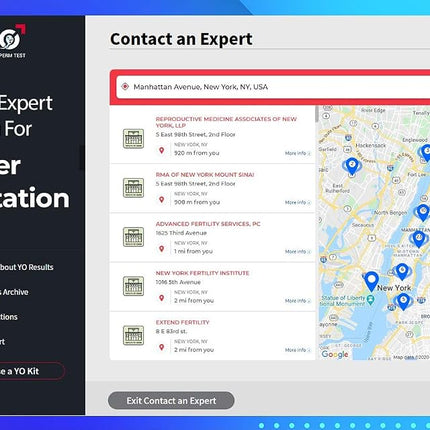Select RMA of New York Mount Sinai title
This screenshot has width=430, height=430.
pyautogui.click(x=205, y=175)
